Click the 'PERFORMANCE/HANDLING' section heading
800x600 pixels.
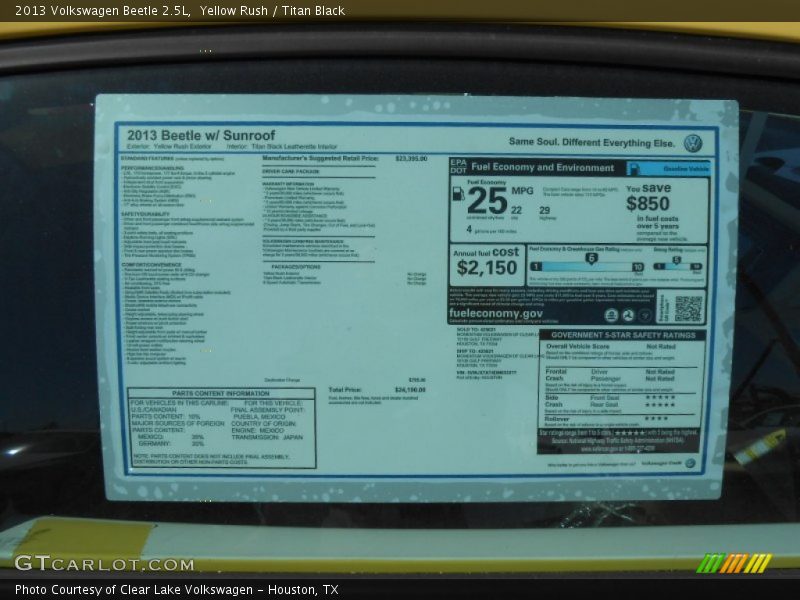click(x=153, y=168)
